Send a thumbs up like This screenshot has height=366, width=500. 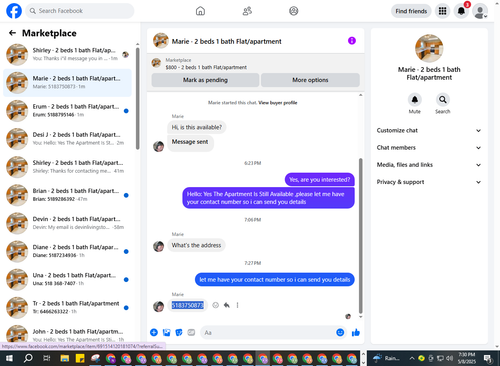356,332
